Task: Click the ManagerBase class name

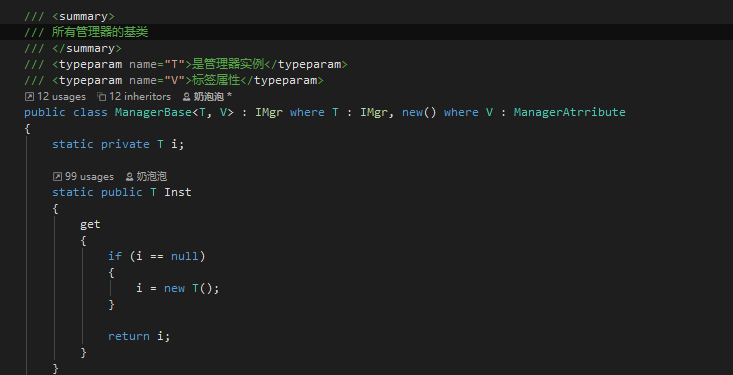Action: (153, 112)
